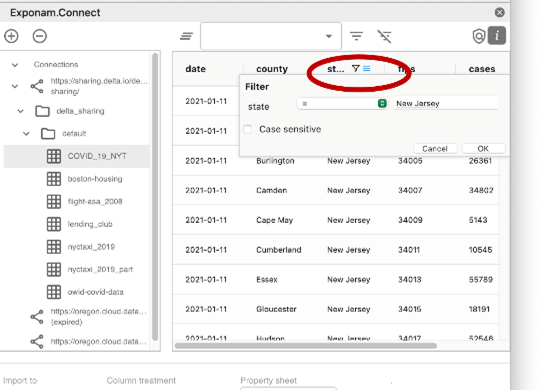The height and width of the screenshot is (390, 550).
Task: Remove connection with minus icon
Action: 40,36
